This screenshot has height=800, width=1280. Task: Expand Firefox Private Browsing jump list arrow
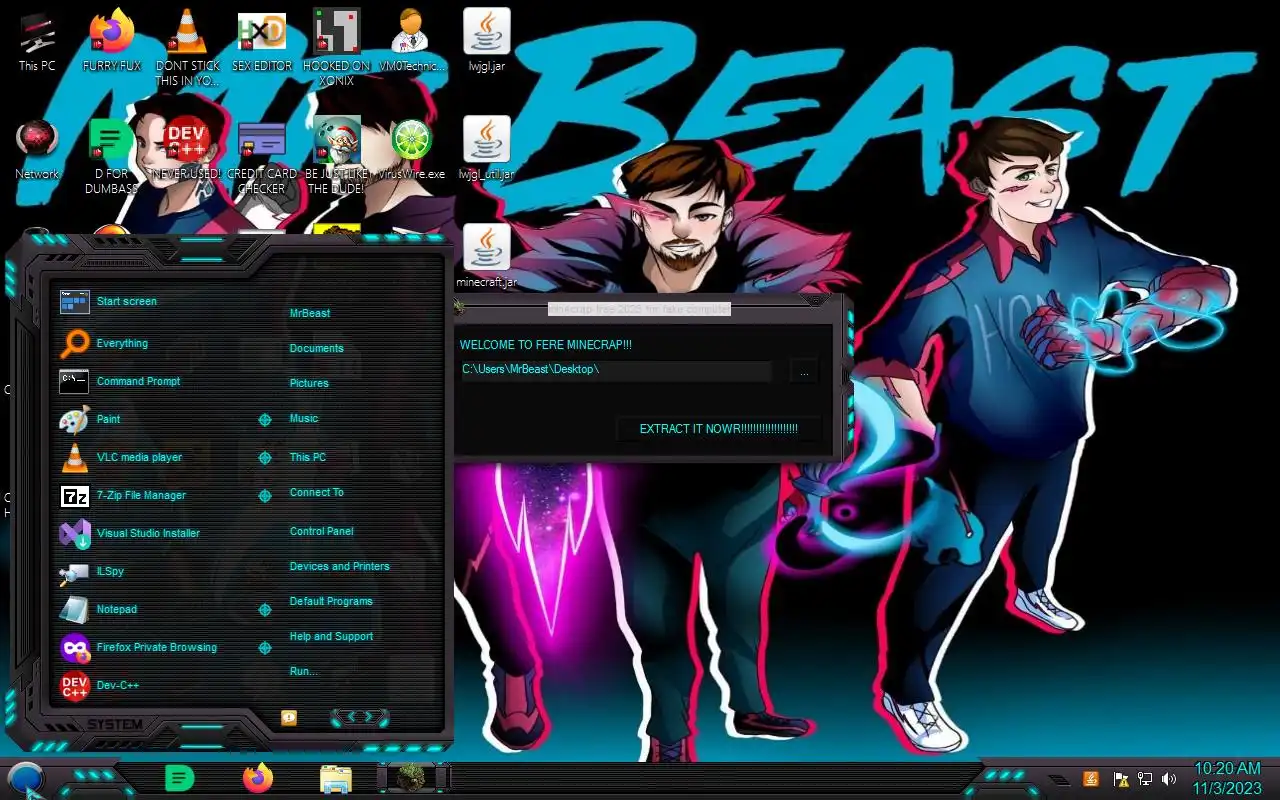click(x=265, y=648)
